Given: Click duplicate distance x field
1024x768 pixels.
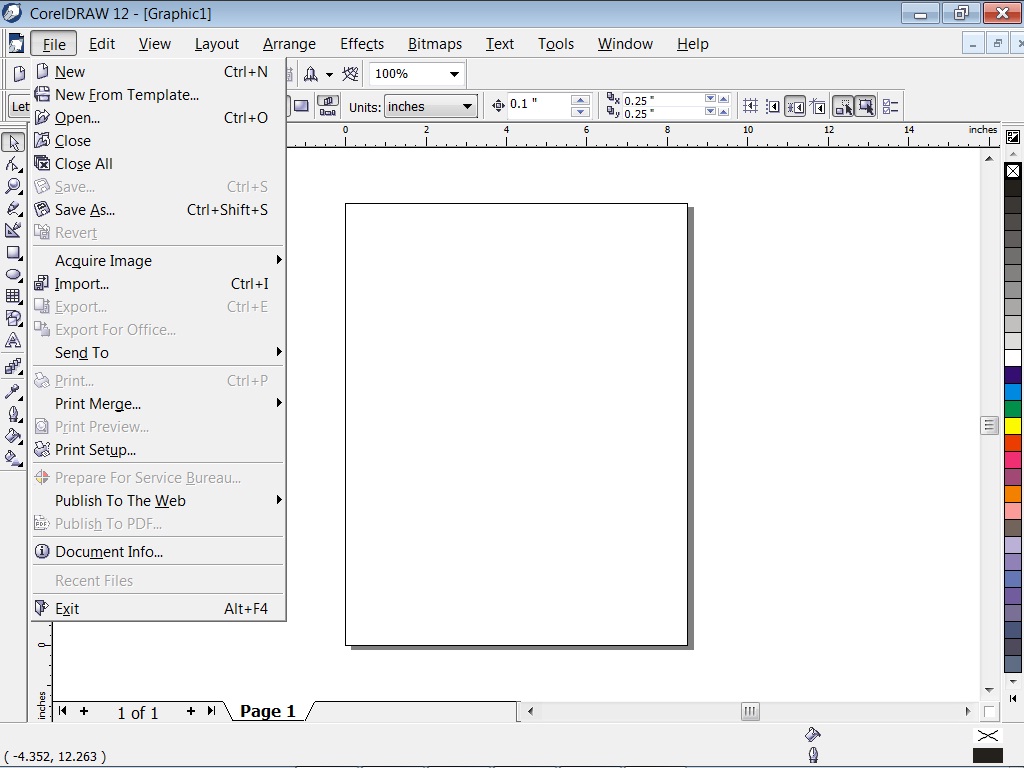Looking at the screenshot, I should click(663, 100).
